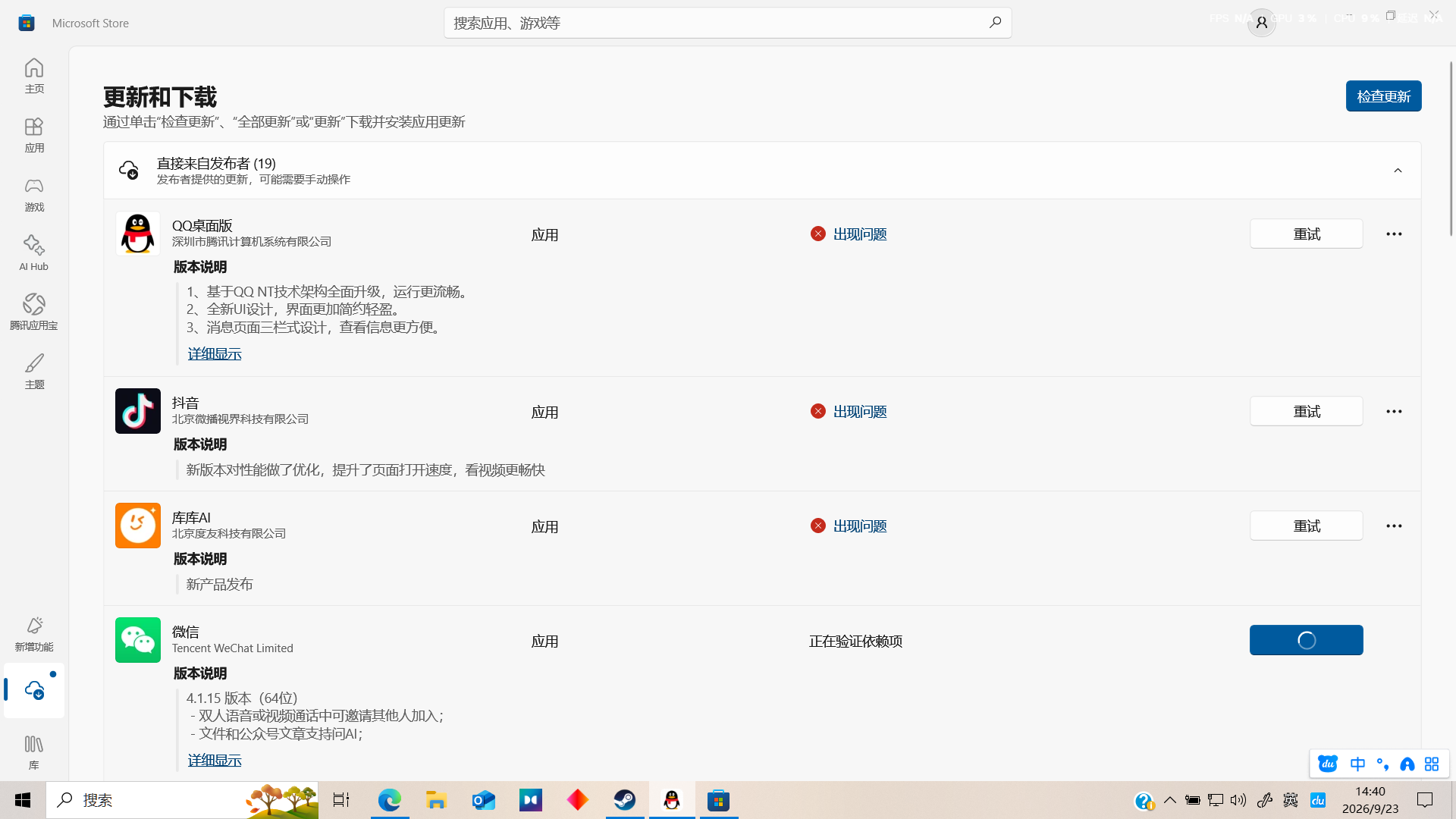The height and width of the screenshot is (819, 1456).
Task: Open AI Hub from the sidebar
Action: (34, 253)
